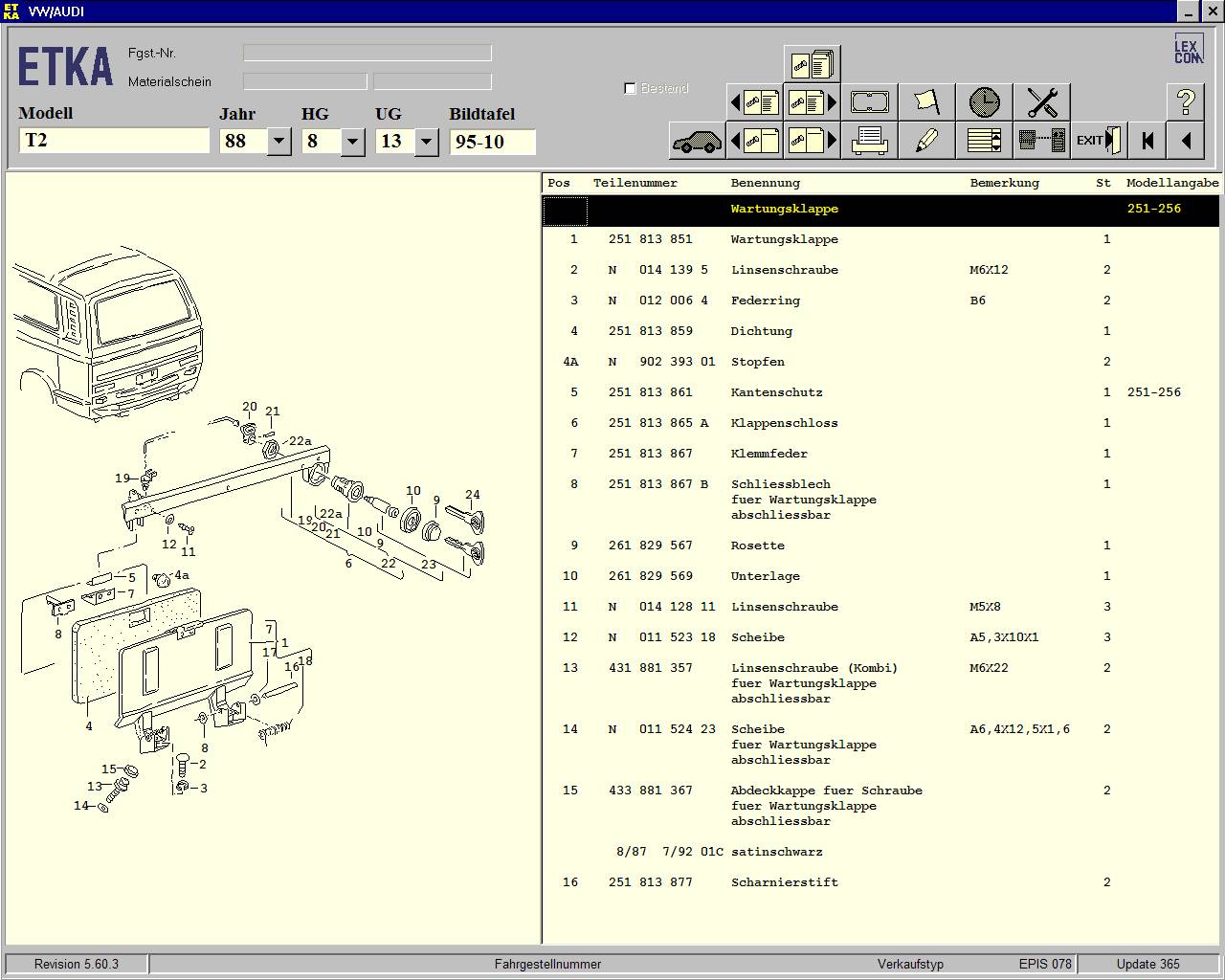The width and height of the screenshot is (1225, 980).
Task: Select the Klappenschloss row
Action: (881, 423)
